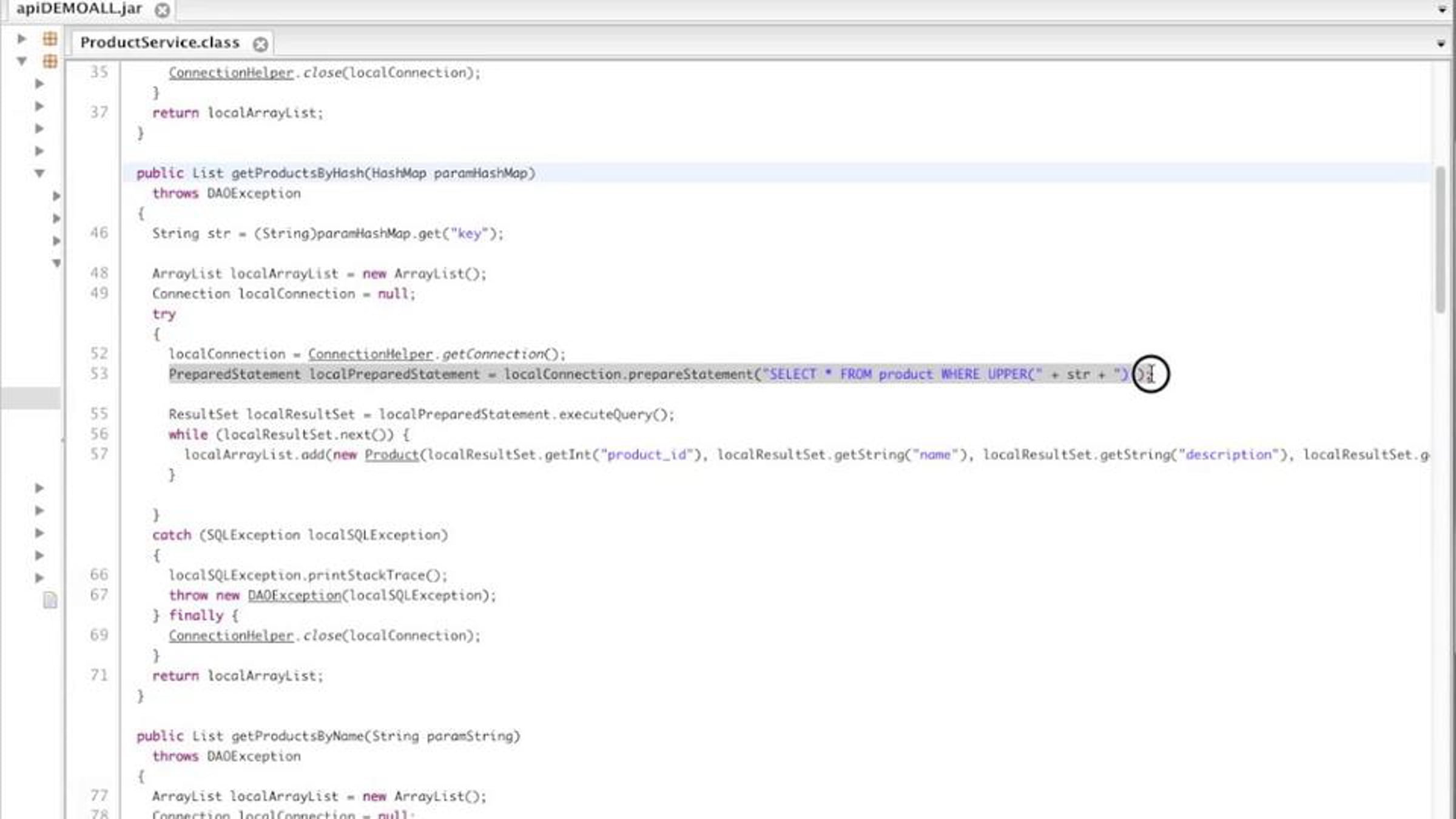Switch to the apiDEMOALL.jar tab
1456x819 pixels.
pos(79,9)
